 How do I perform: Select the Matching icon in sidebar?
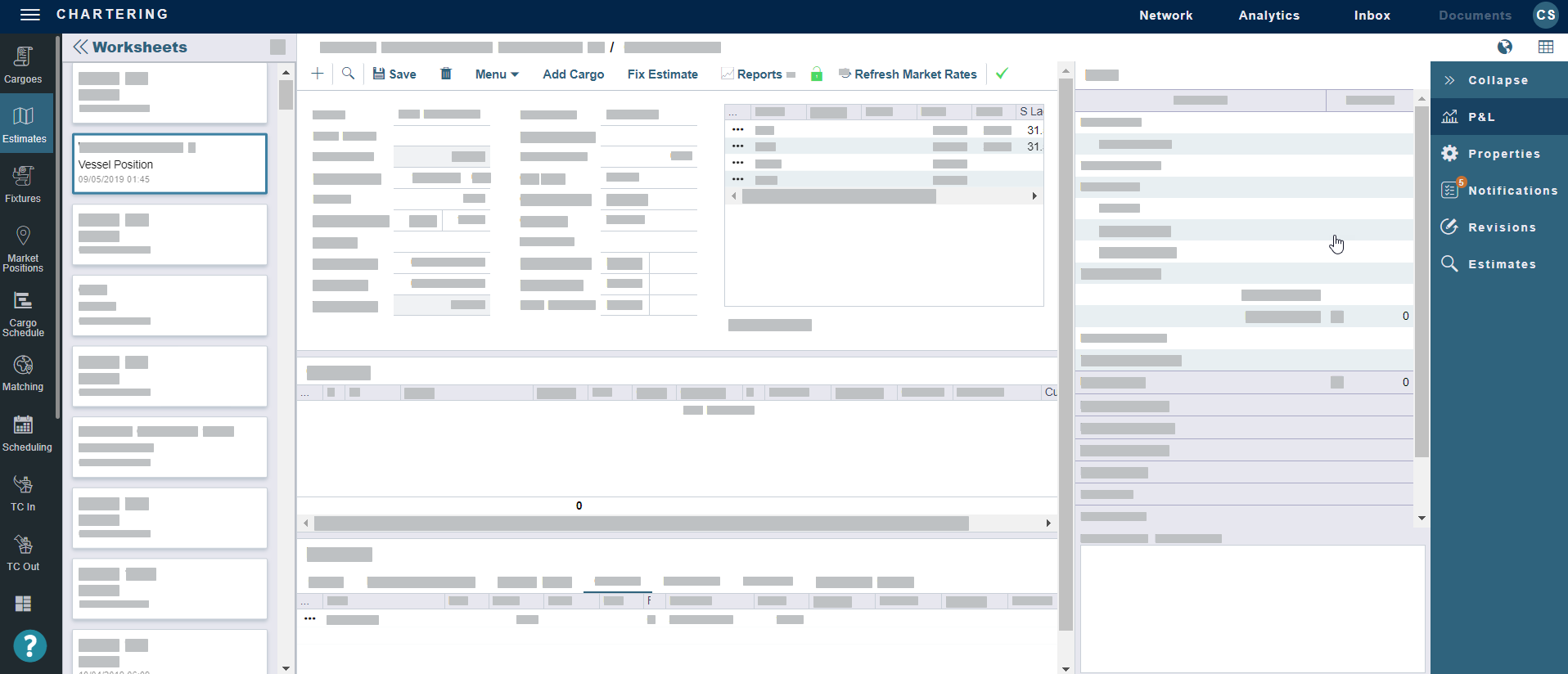click(23, 373)
